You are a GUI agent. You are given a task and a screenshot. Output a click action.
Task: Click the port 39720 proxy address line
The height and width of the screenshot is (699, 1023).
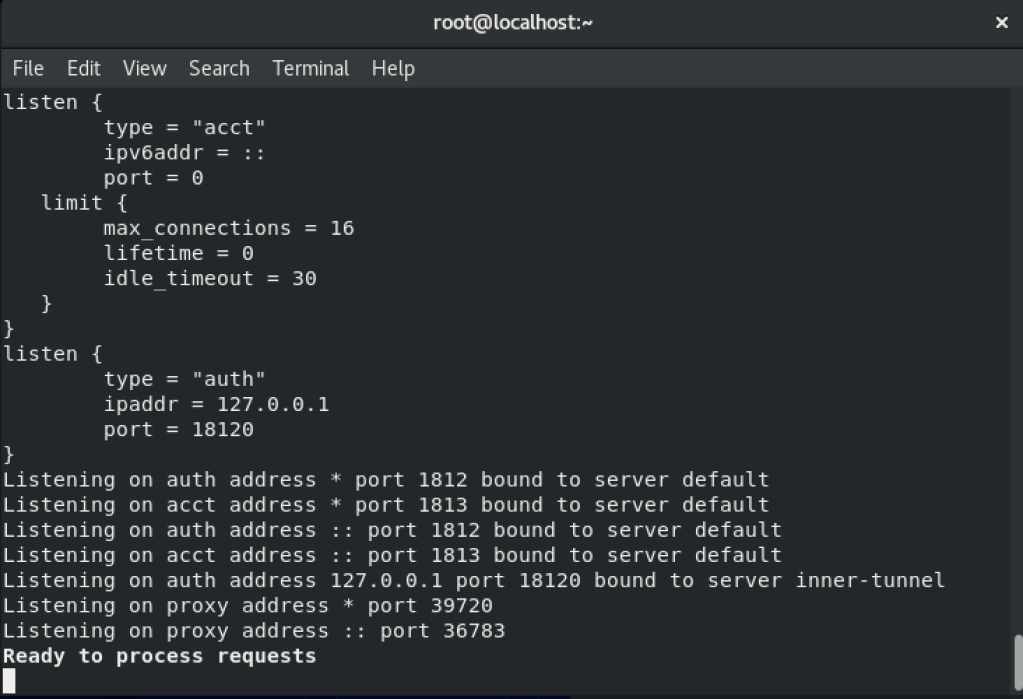[x=248, y=606]
